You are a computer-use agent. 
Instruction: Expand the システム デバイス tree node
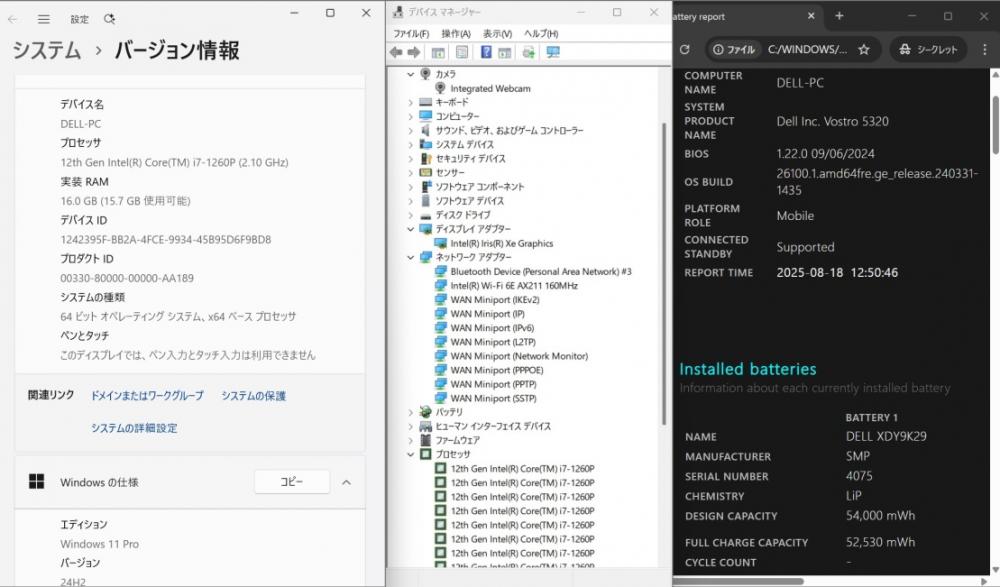pyautogui.click(x=411, y=144)
